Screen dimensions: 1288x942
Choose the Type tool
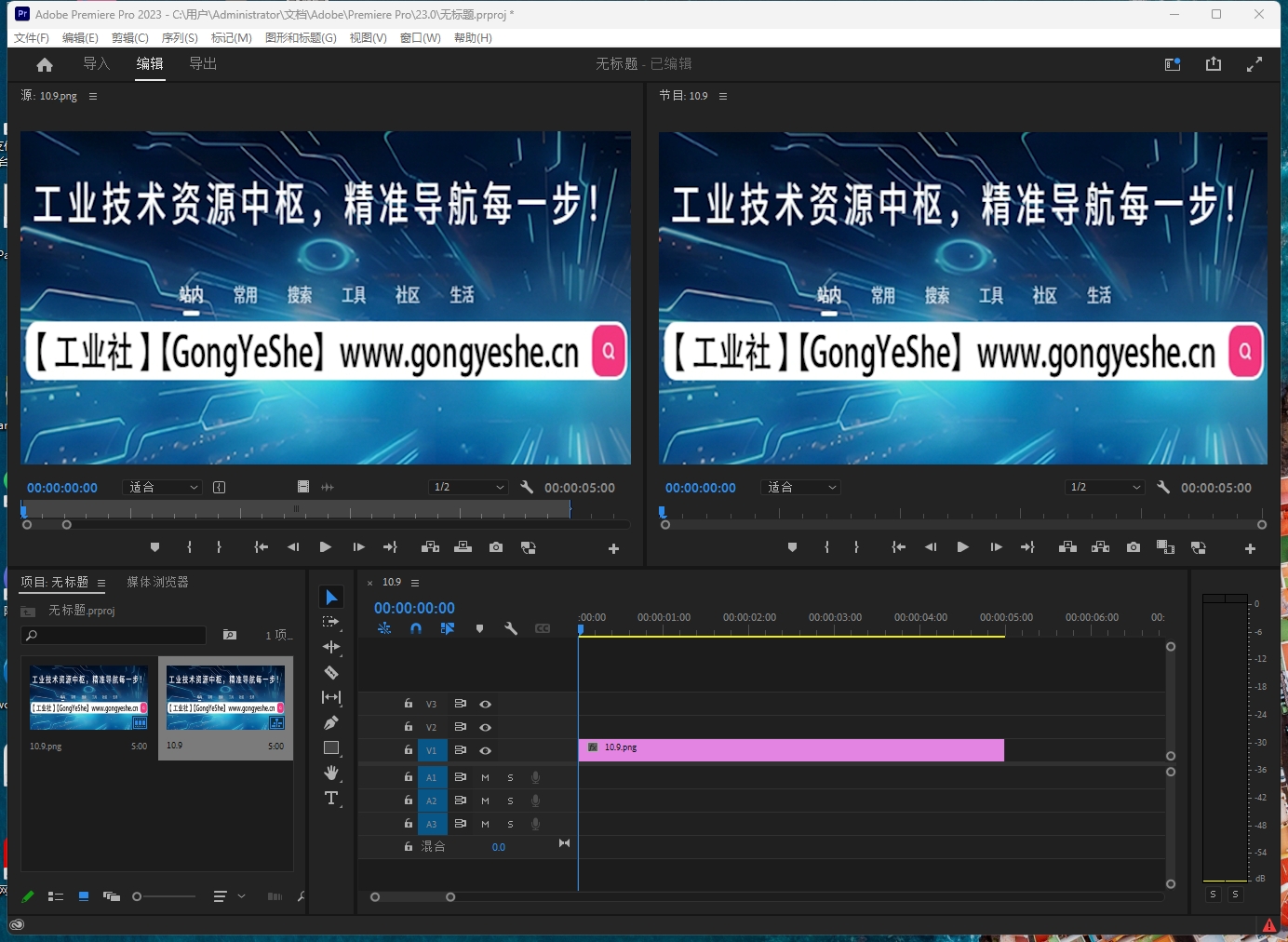pos(331,799)
